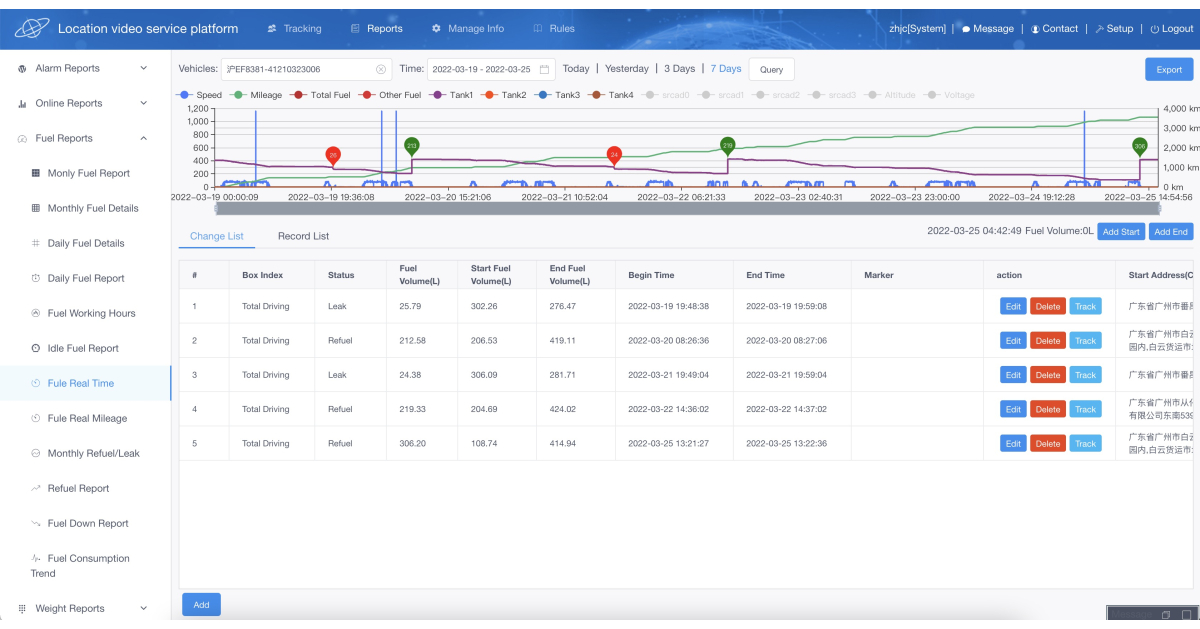Click the green 219 refuel marker on the chart
The height and width of the screenshot is (629, 1200).
tap(727, 146)
